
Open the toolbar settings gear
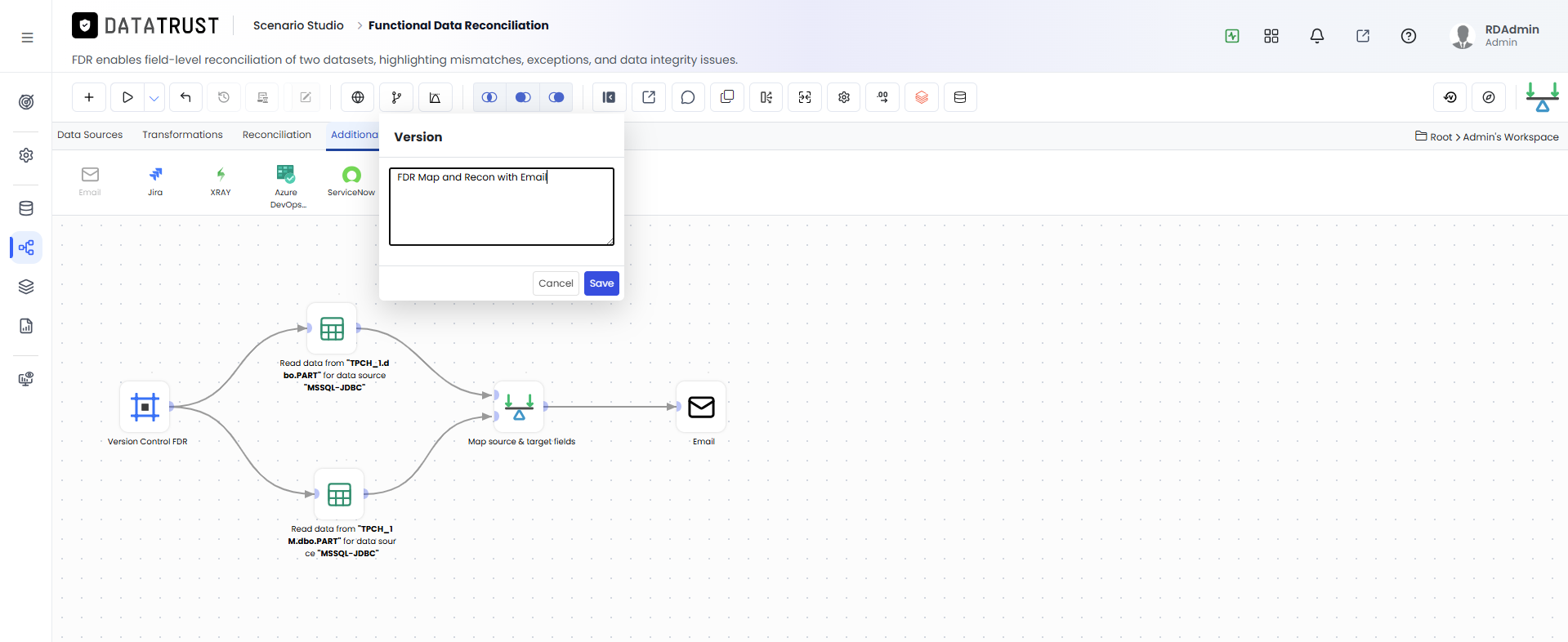[x=844, y=97]
